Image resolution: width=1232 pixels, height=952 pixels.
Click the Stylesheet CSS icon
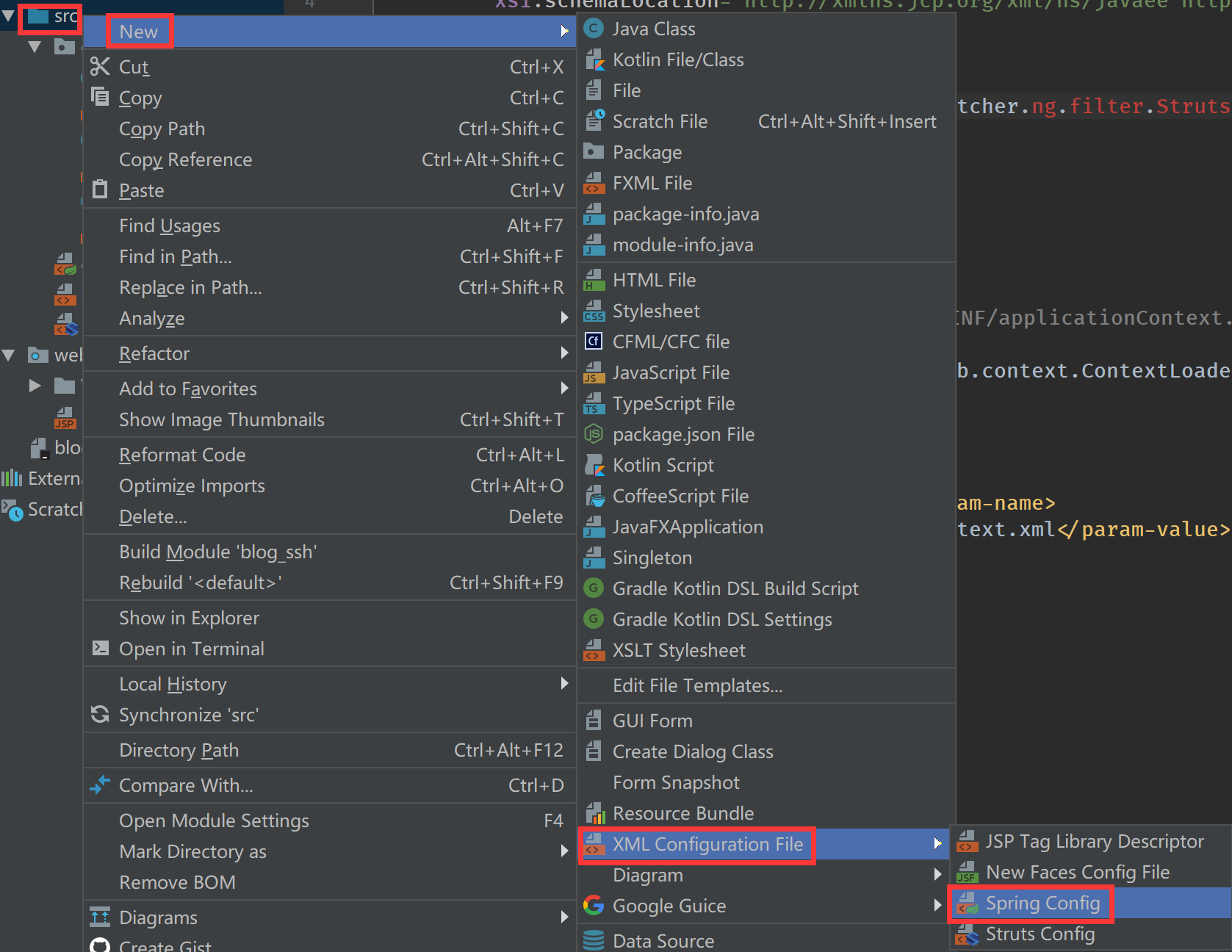[594, 311]
